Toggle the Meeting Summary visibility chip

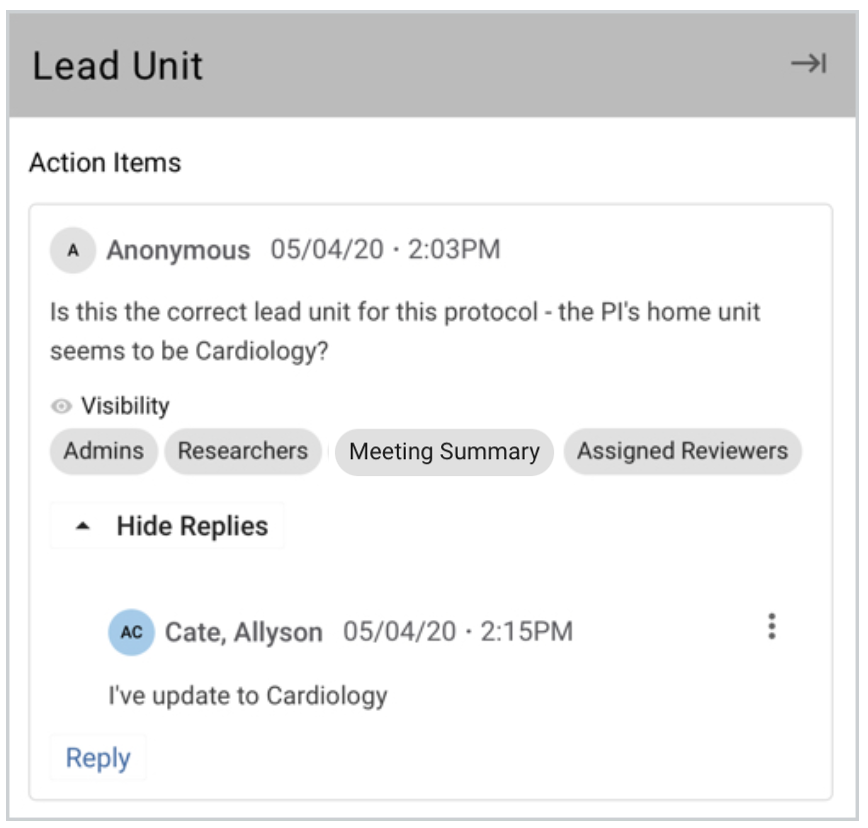click(x=444, y=452)
